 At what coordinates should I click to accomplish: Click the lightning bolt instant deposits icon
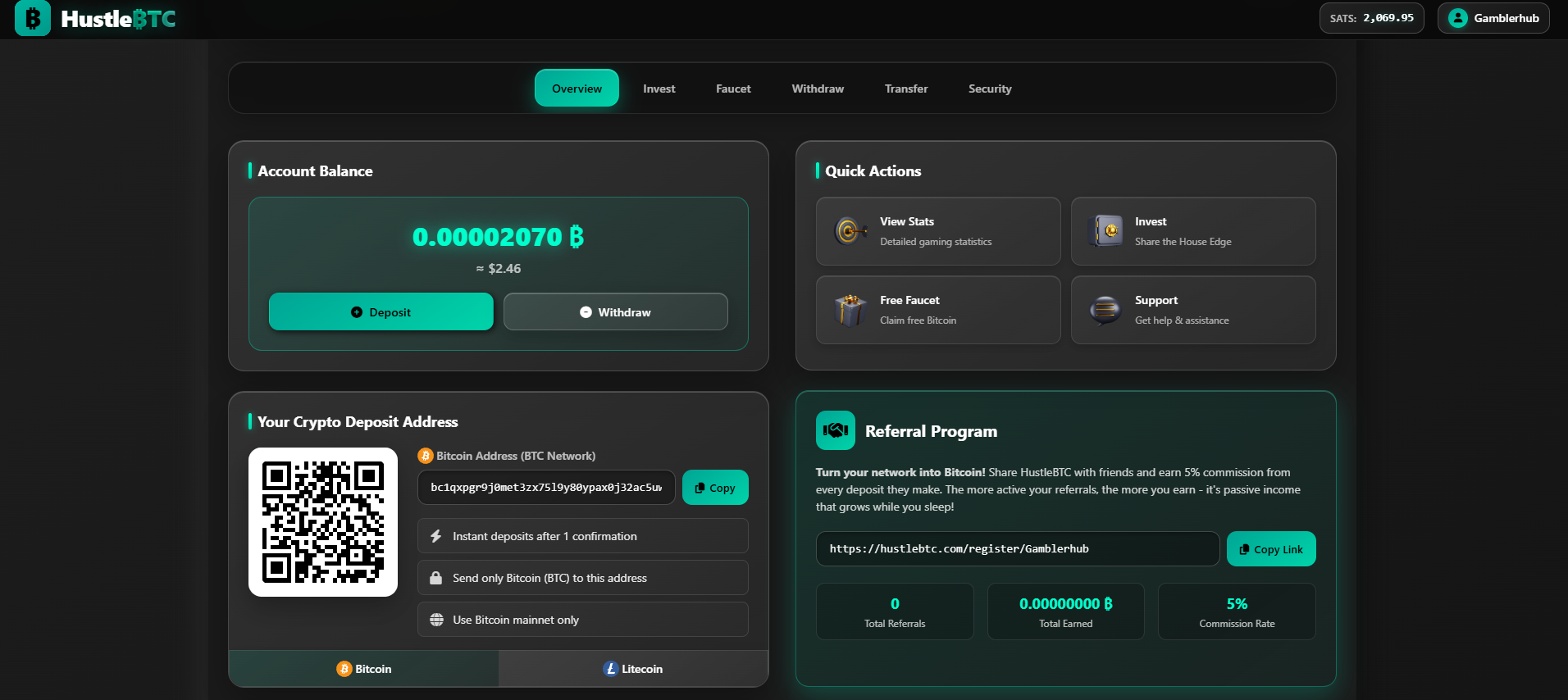tap(436, 536)
